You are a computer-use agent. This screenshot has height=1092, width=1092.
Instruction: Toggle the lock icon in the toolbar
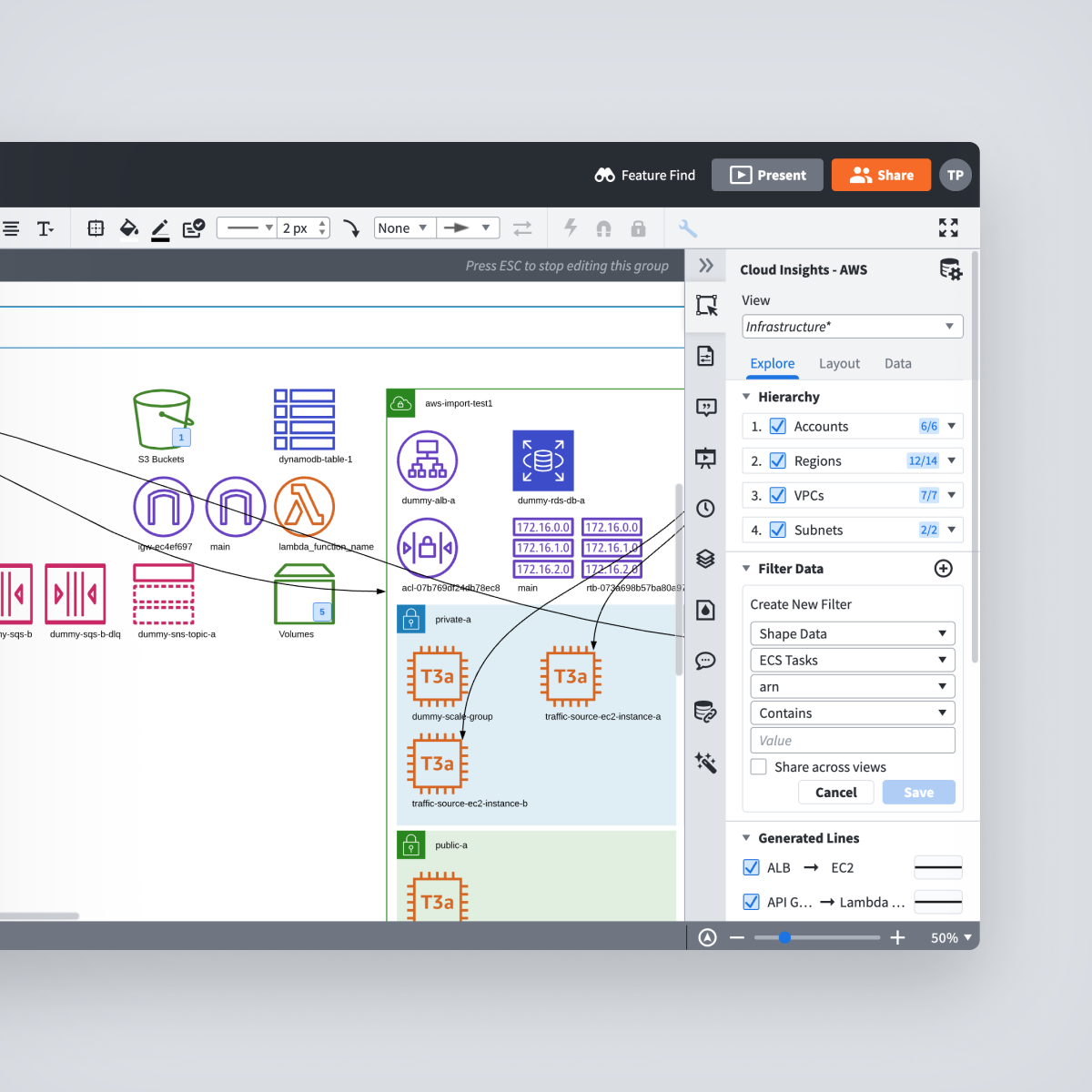click(638, 227)
